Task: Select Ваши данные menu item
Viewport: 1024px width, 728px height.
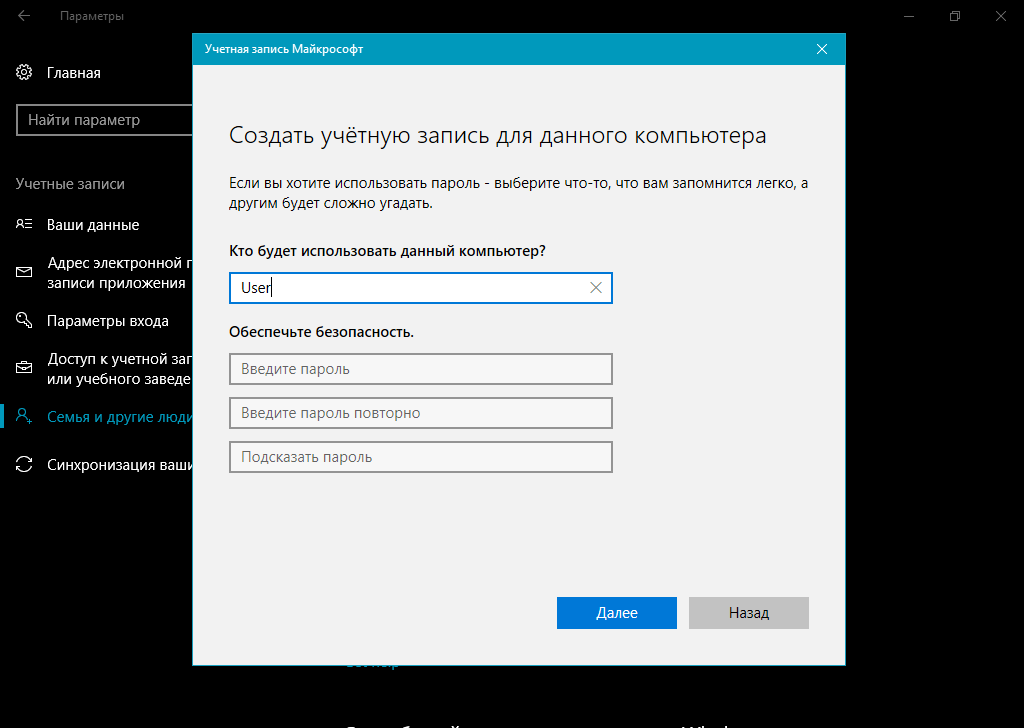Action: click(93, 225)
